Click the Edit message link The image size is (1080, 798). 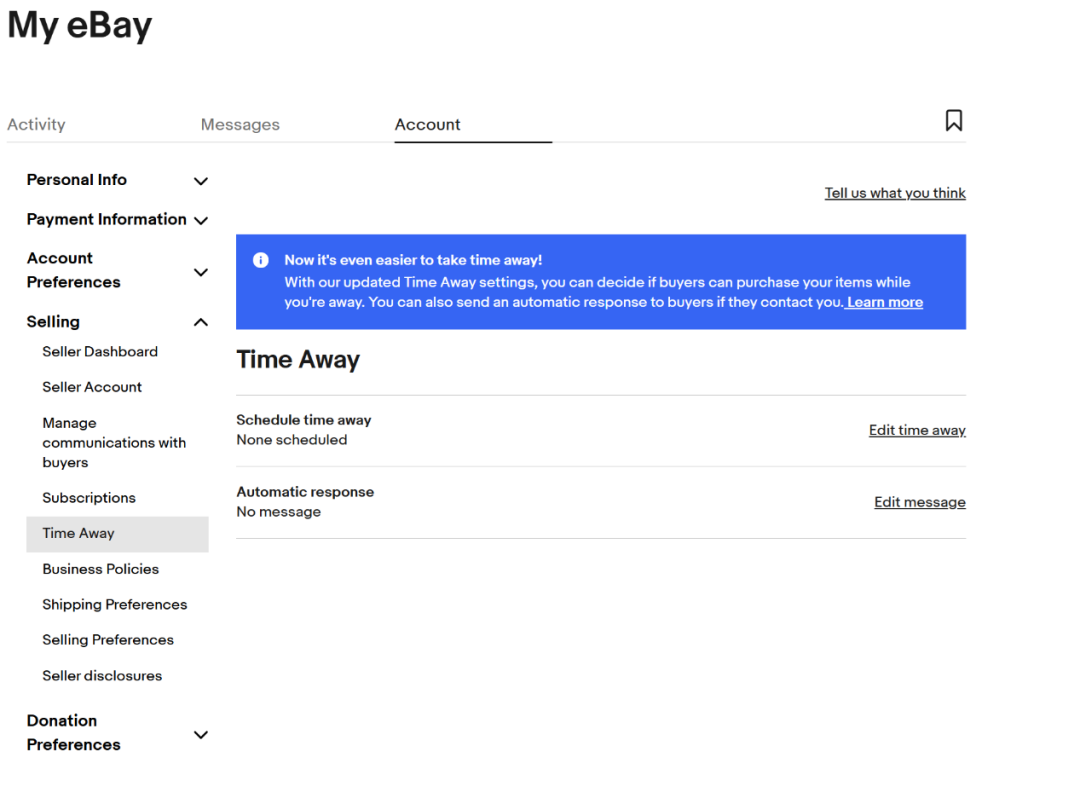click(919, 502)
